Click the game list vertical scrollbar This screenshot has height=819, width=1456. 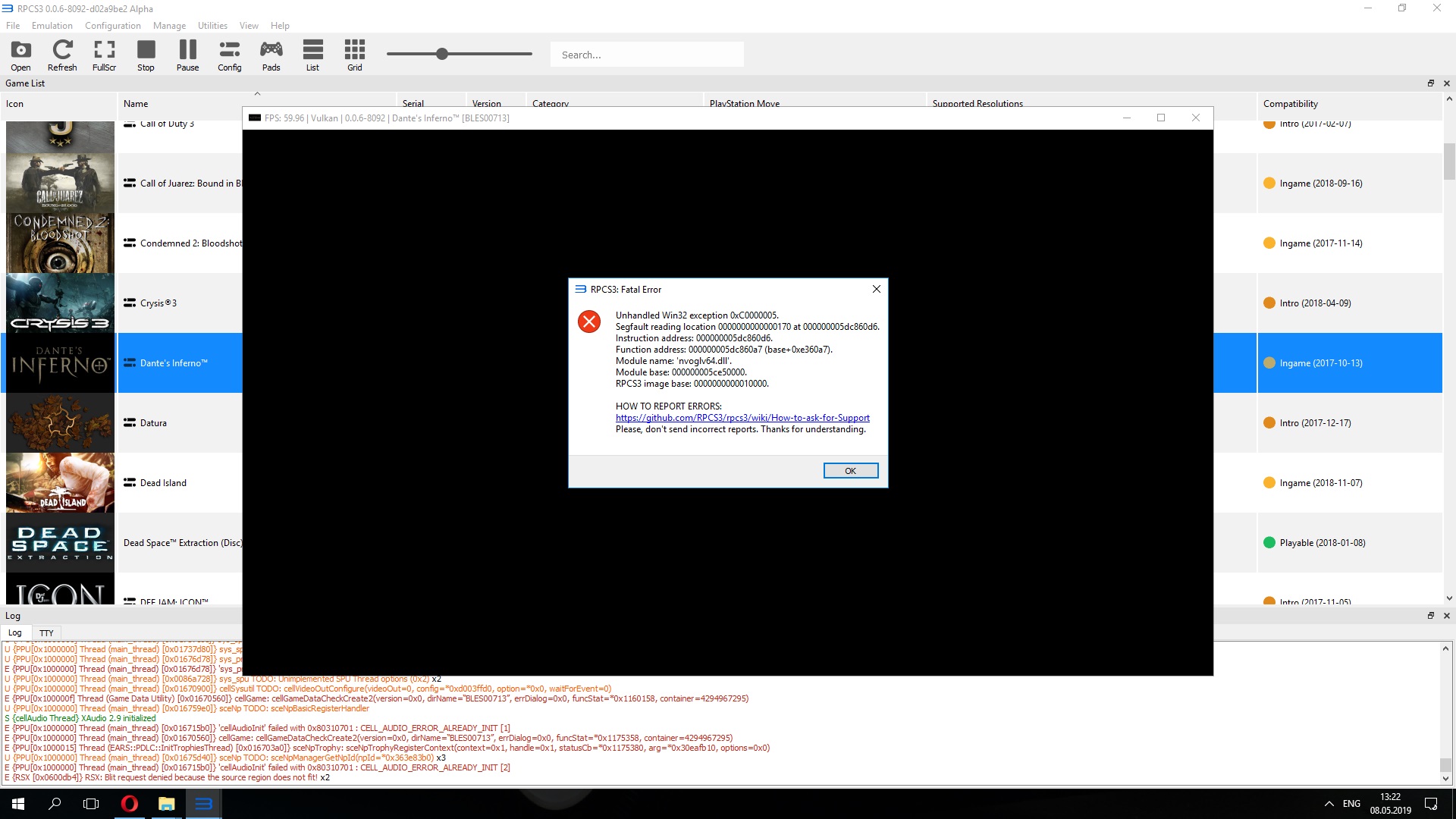pos(1449,161)
